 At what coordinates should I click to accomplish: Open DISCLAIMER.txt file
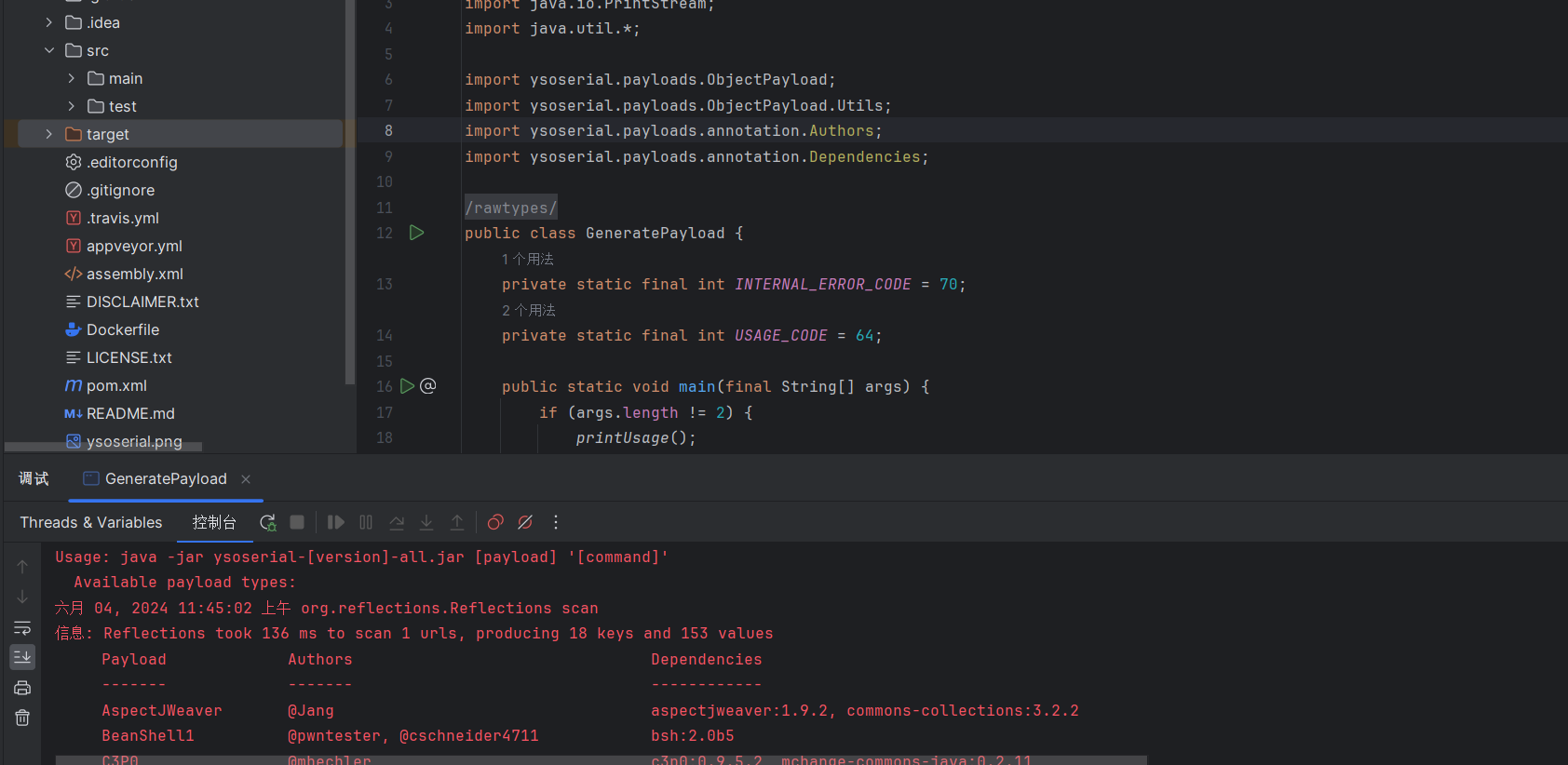coord(131,302)
